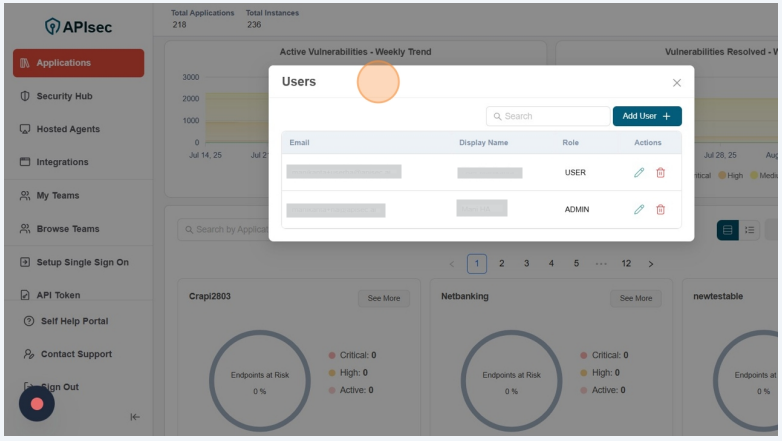Click the Hosted Agents monitor icon
Image resolution: width=782 pixels, height=441 pixels.
pos(24,129)
